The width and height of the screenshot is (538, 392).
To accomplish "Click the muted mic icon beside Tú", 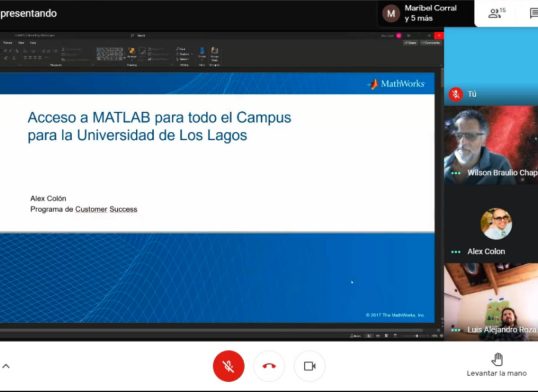I will pyautogui.click(x=456, y=94).
